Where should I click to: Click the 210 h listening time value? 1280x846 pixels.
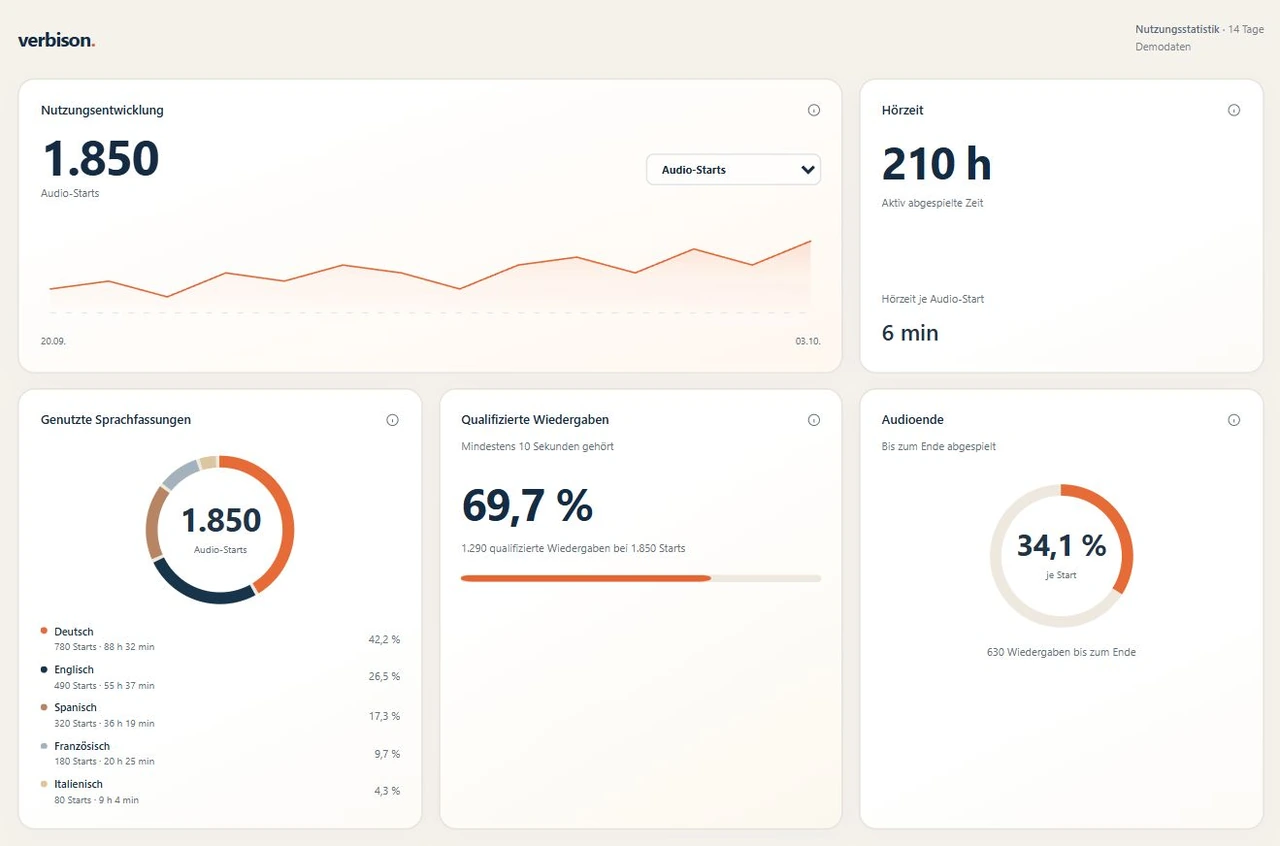(x=936, y=164)
